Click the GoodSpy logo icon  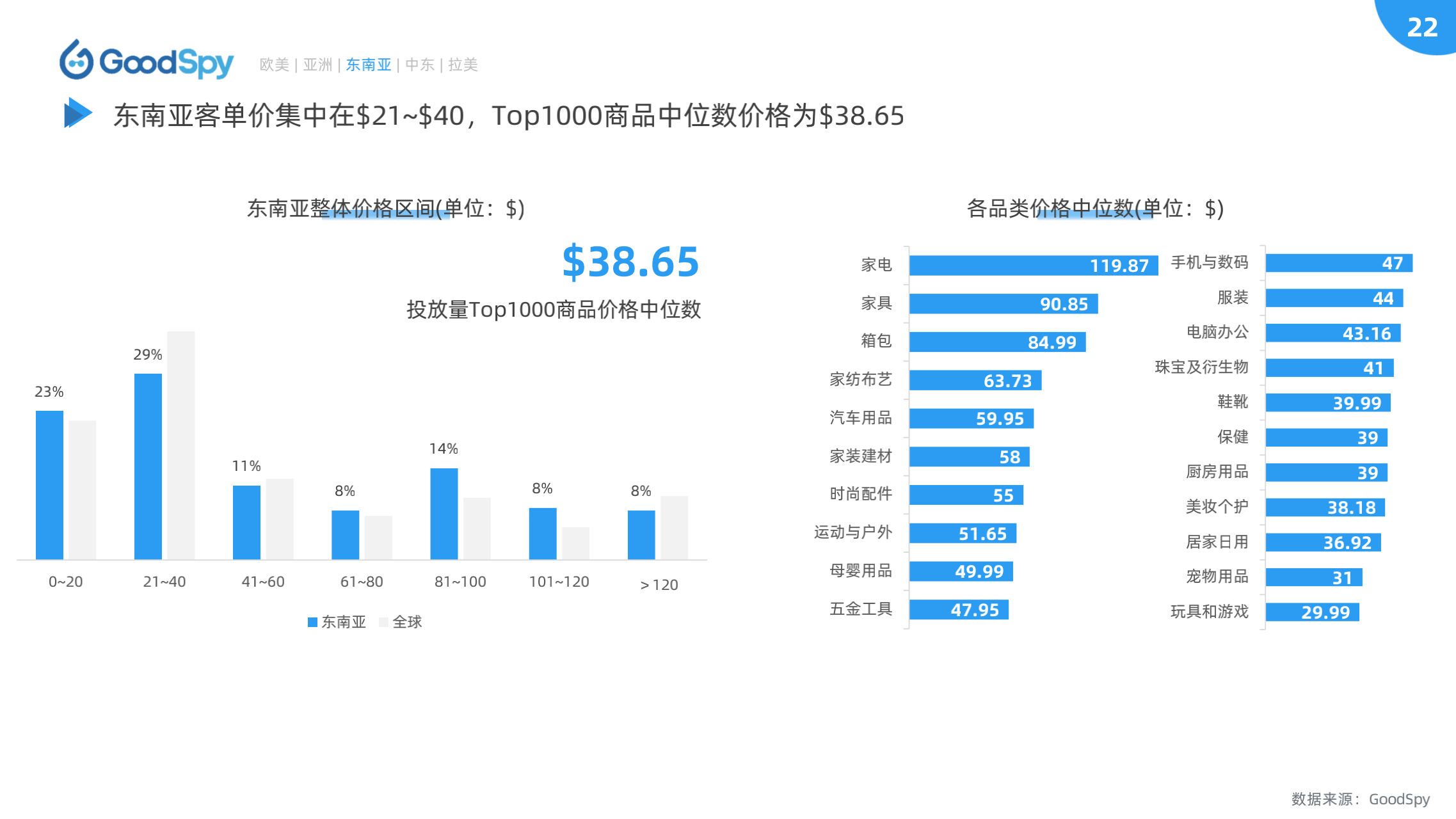pyautogui.click(x=77, y=60)
